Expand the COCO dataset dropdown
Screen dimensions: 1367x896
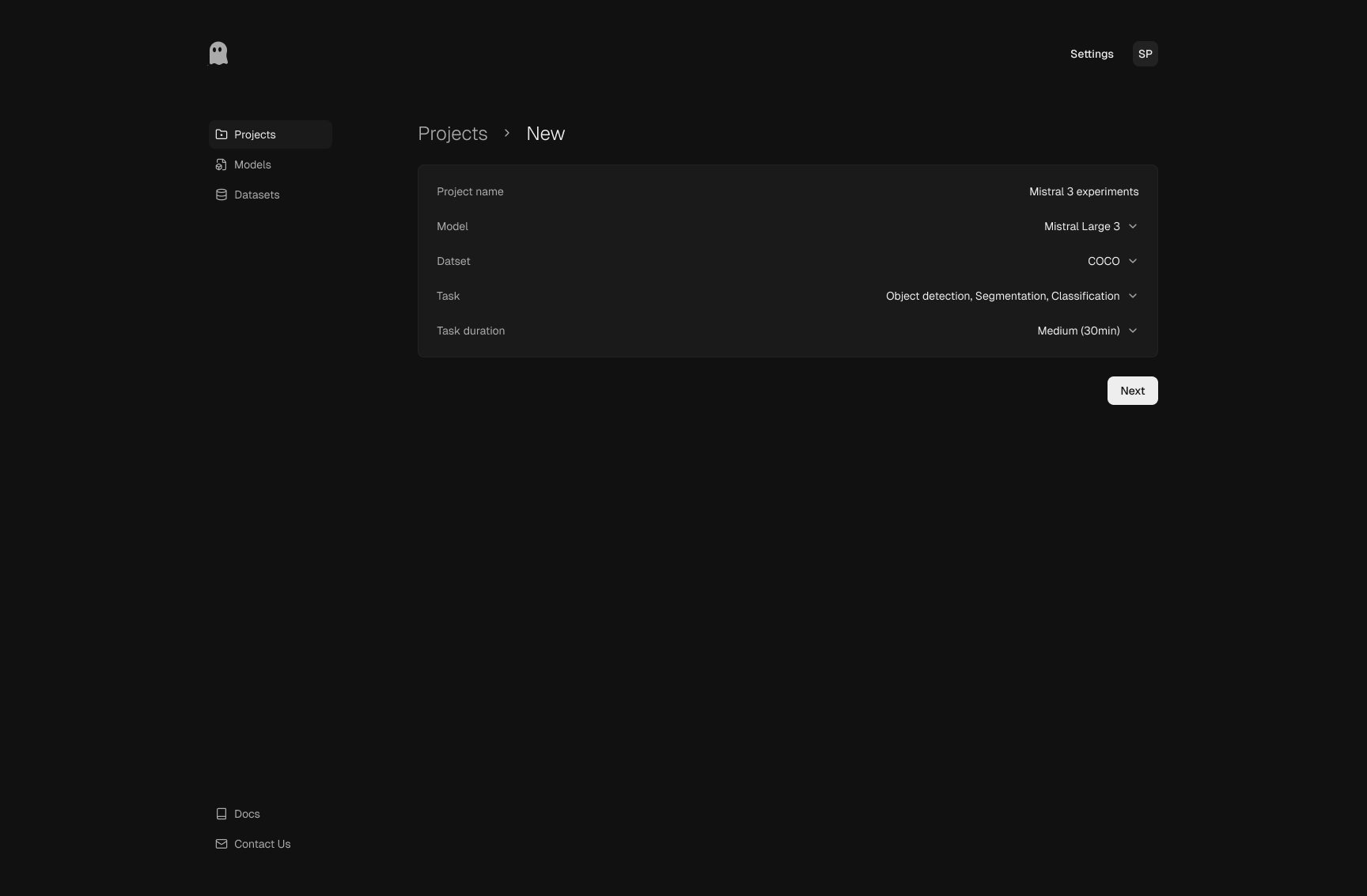click(1111, 261)
